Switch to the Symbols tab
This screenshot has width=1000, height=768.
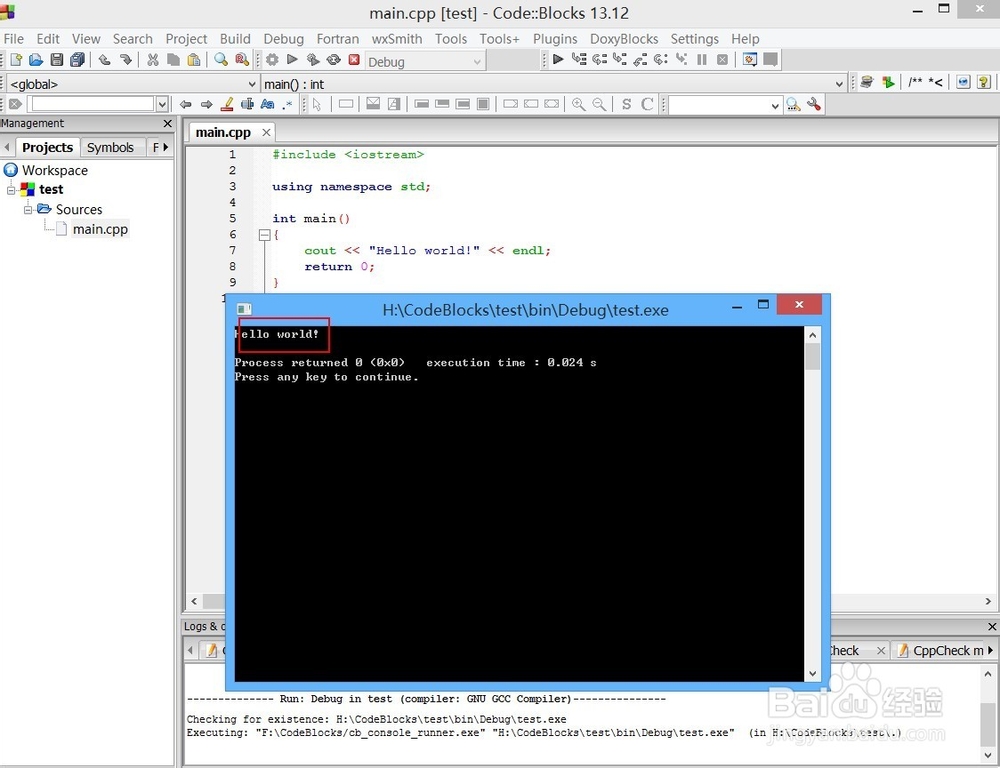(x=110, y=147)
